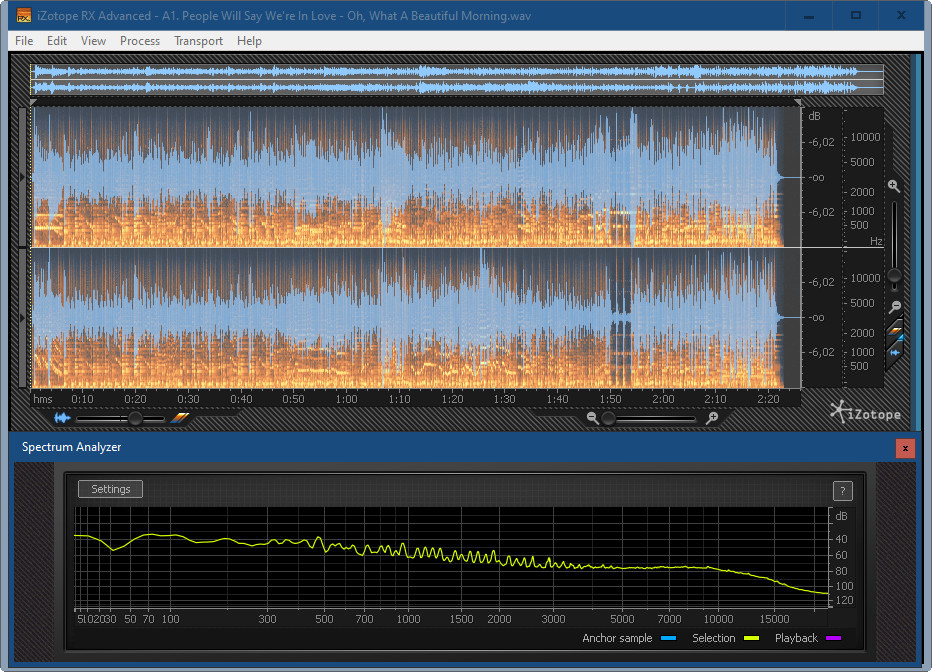Click the vertical zoom-out magnifier icon

pos(895,307)
